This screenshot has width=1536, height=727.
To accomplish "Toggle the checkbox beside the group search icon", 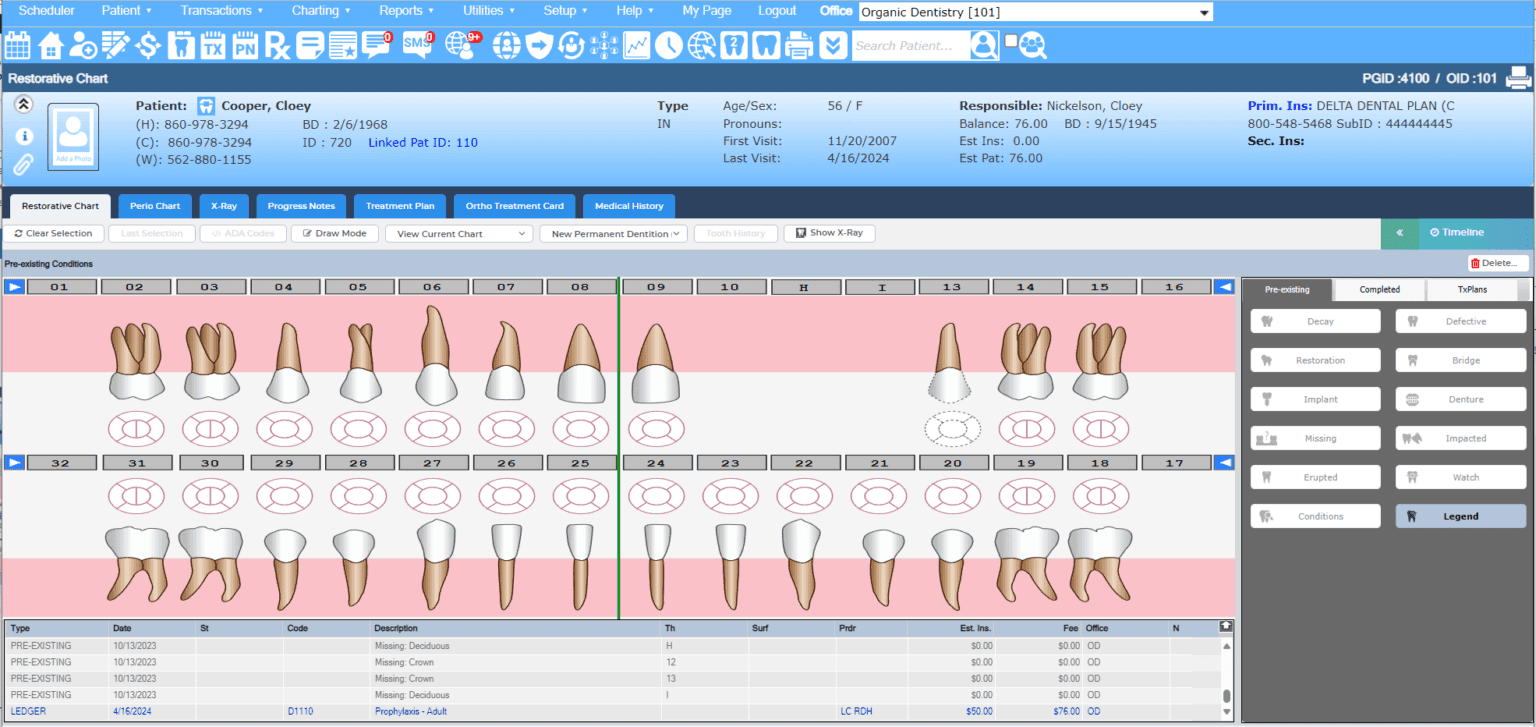I will (1013, 38).
